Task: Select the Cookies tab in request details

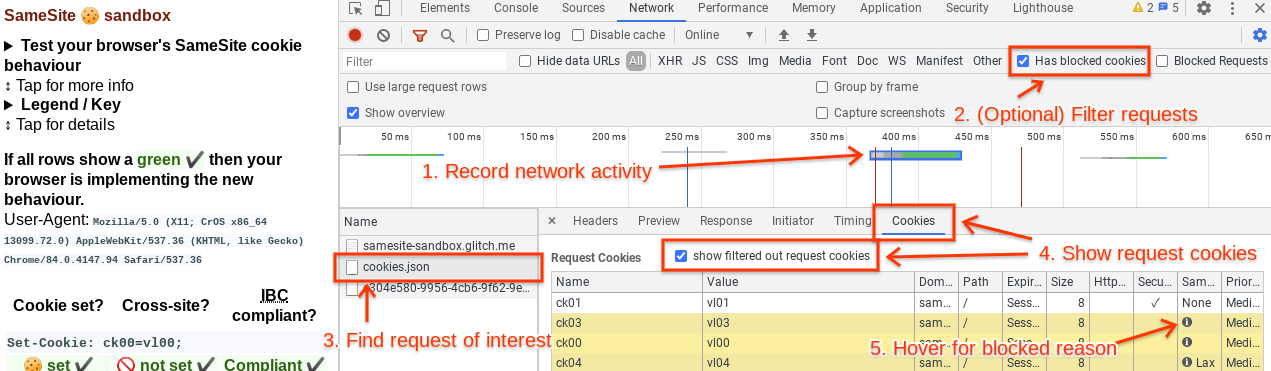Action: [913, 221]
